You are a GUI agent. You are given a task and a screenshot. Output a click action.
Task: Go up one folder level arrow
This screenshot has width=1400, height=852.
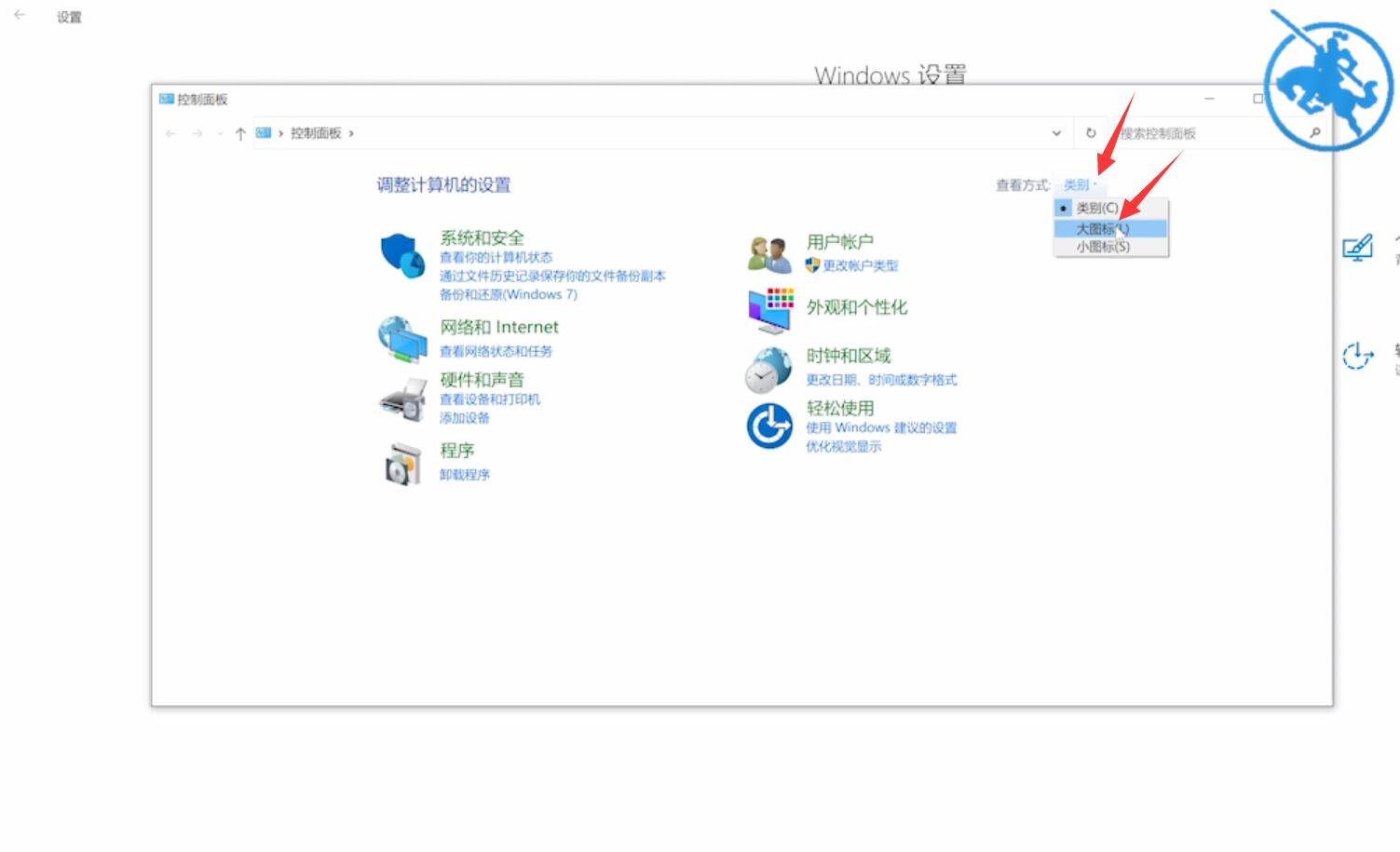[240, 133]
